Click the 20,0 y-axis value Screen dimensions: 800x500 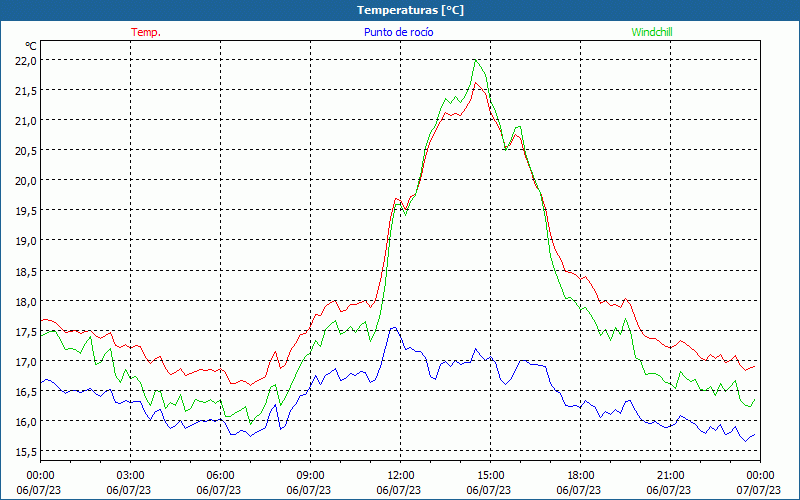pos(26,181)
